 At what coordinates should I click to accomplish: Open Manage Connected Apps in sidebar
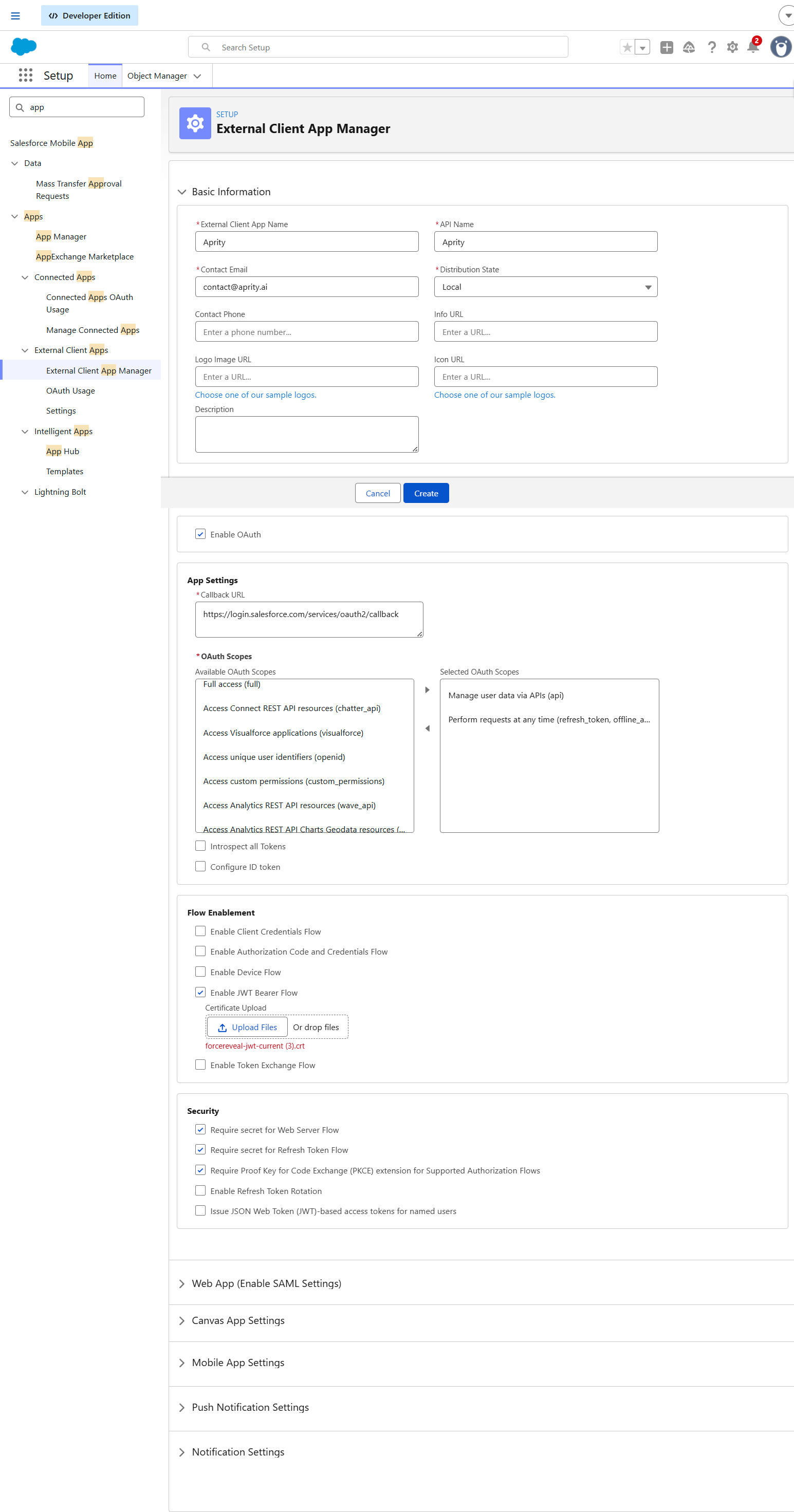tap(93, 330)
